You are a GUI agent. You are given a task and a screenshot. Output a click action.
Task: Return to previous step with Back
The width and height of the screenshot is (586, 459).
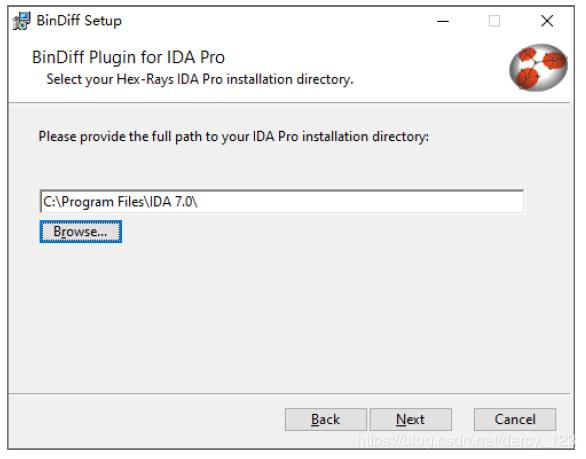tap(326, 419)
